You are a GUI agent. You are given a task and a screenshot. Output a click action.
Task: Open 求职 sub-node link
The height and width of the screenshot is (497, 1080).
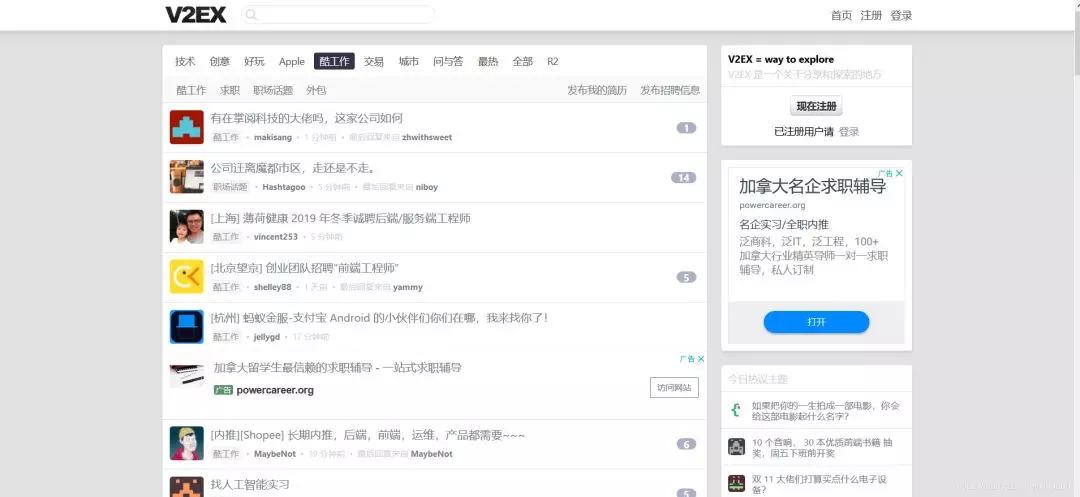(230, 90)
